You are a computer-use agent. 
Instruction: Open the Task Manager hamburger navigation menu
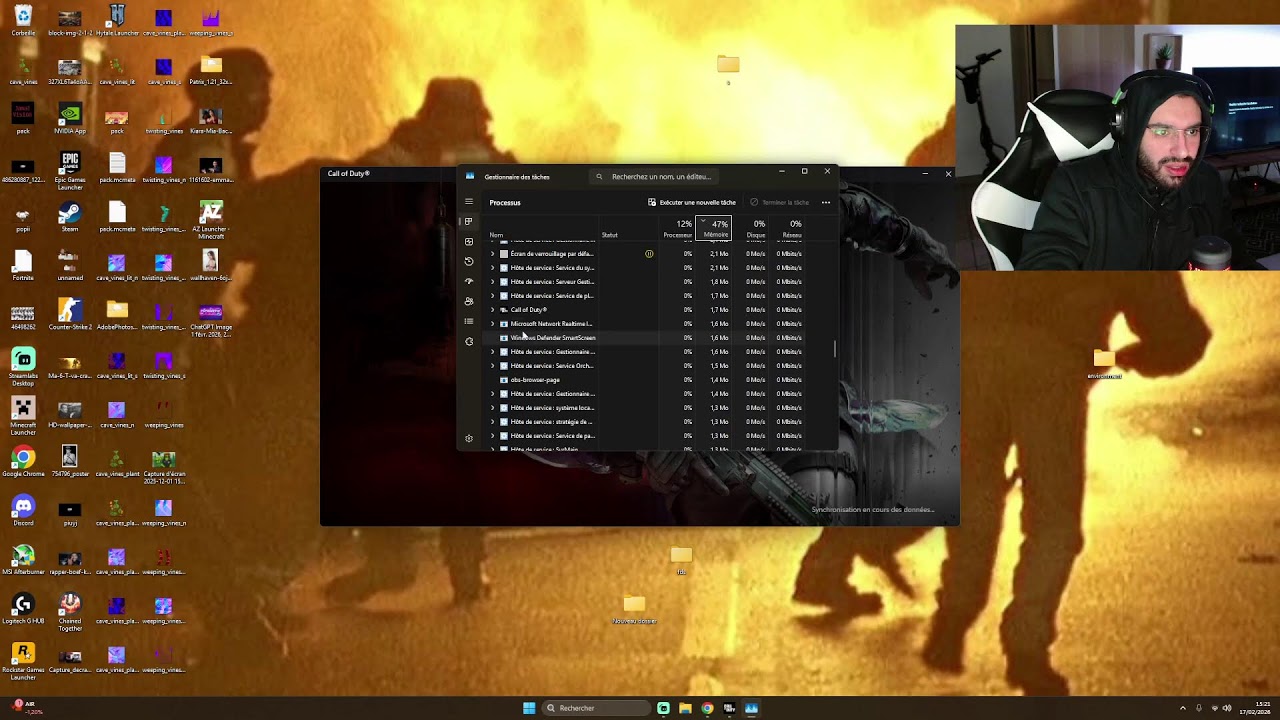pyautogui.click(x=468, y=202)
